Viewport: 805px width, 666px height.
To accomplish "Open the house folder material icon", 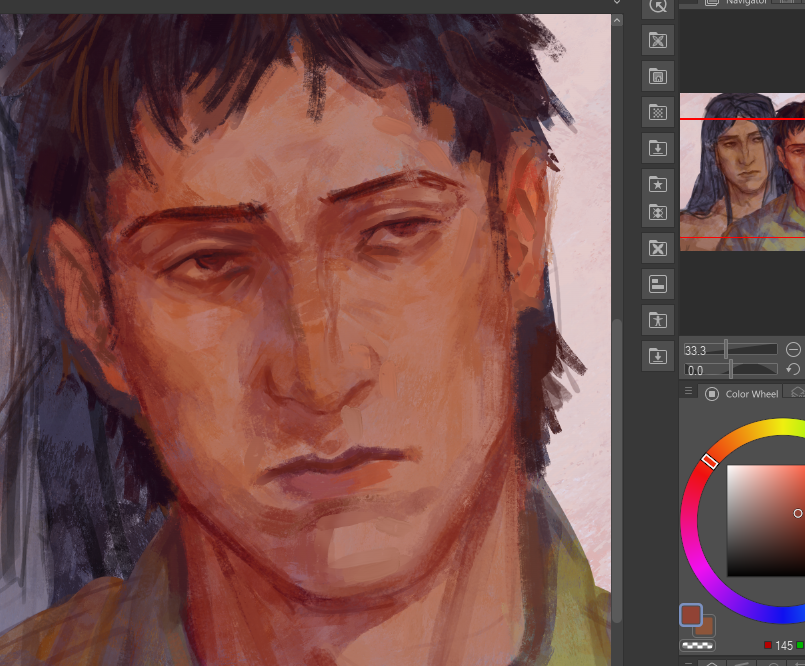I will (658, 76).
